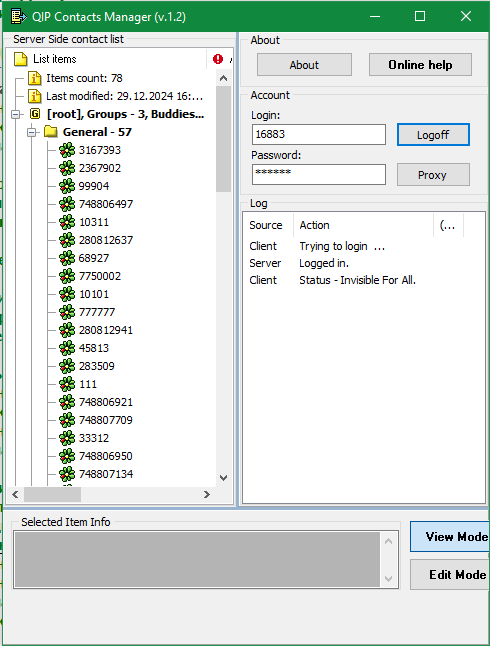Click into the Login input field

pyautogui.click(x=319, y=134)
